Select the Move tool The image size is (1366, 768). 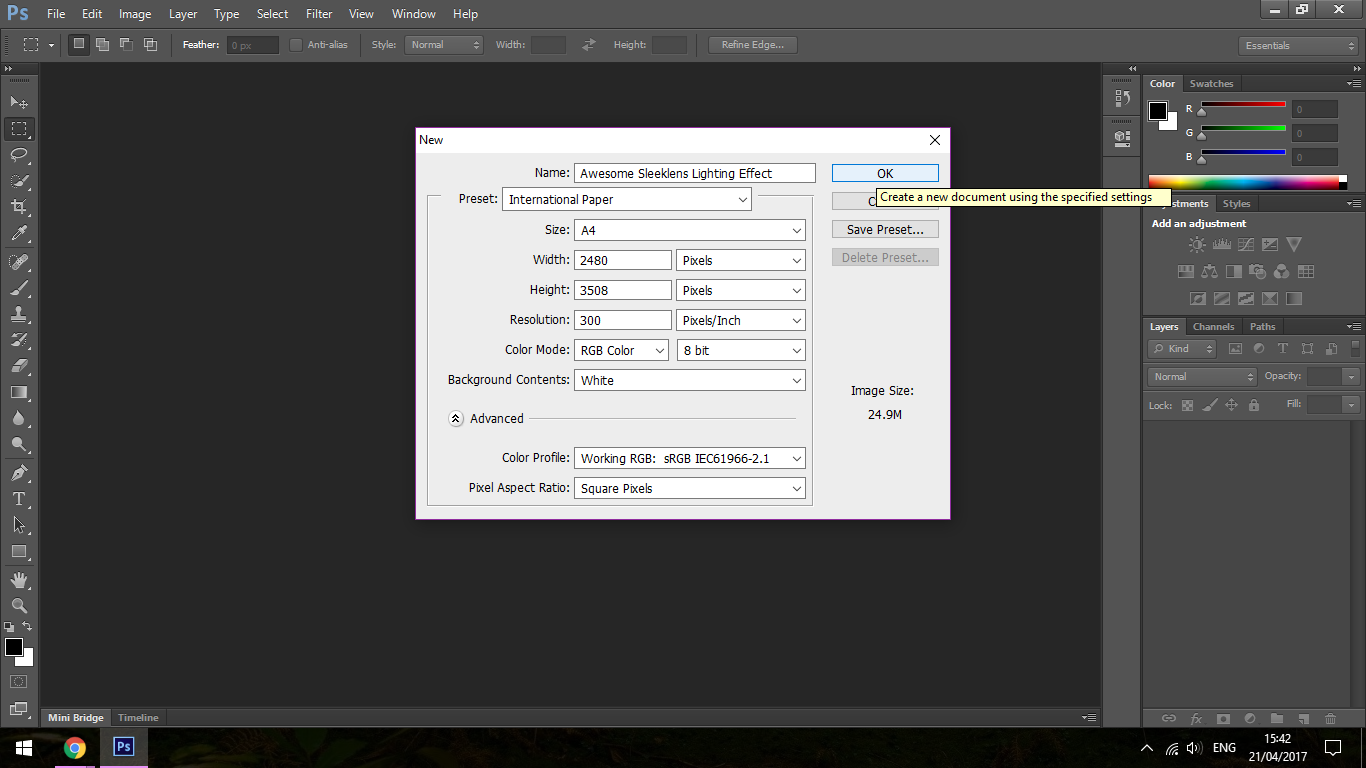tap(19, 102)
